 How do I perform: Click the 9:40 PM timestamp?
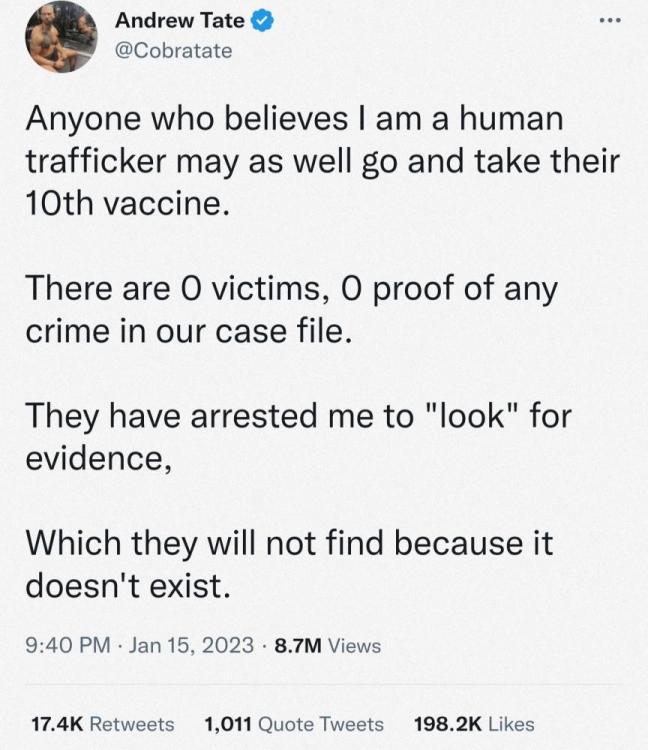coord(66,645)
